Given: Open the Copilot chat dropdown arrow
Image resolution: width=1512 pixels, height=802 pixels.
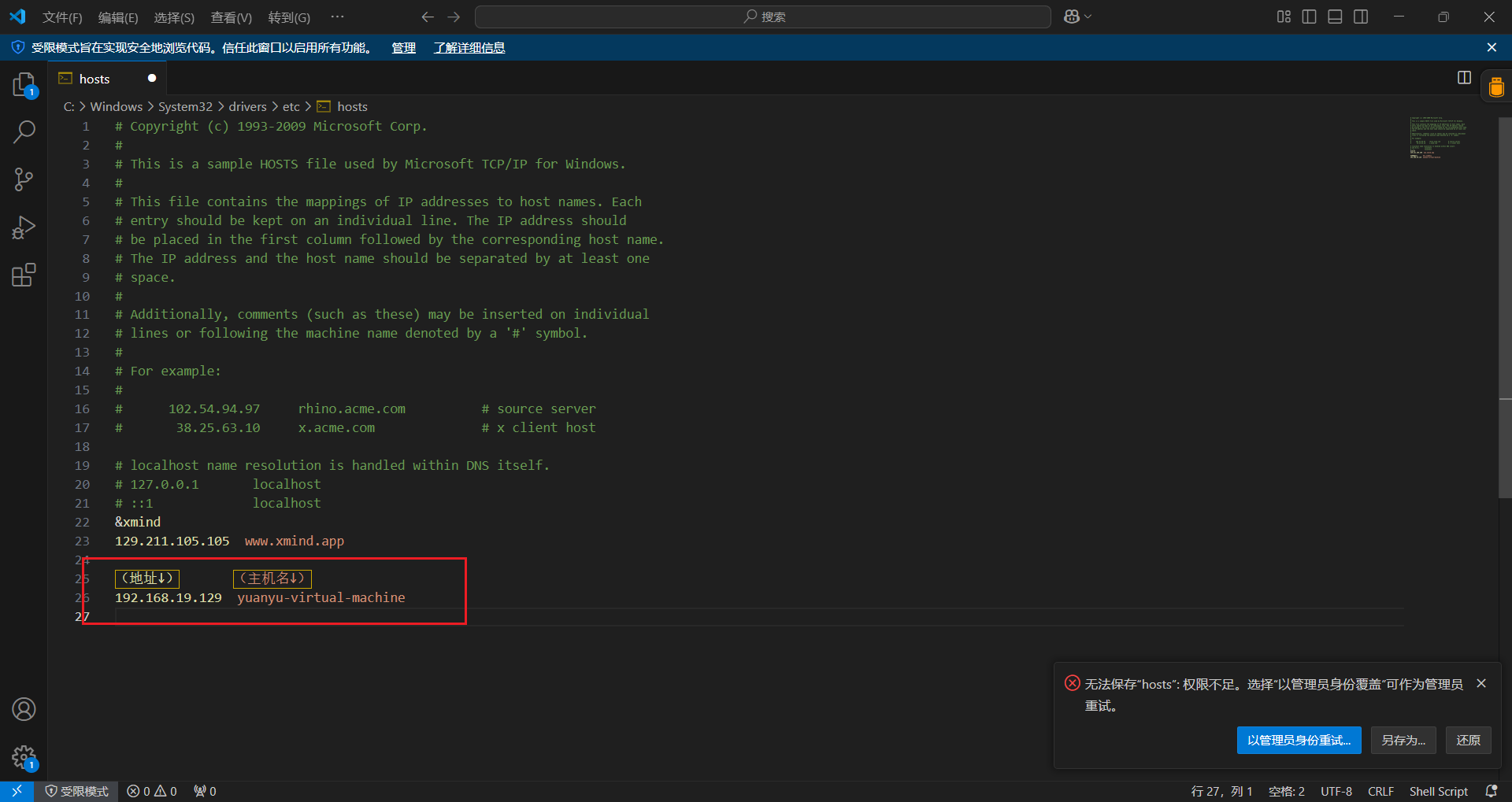Looking at the screenshot, I should click(1089, 17).
